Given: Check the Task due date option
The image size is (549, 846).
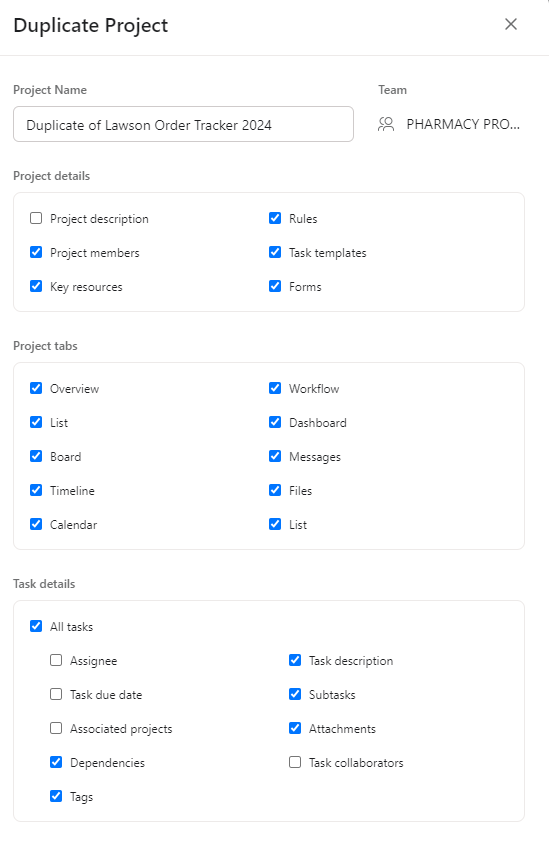Looking at the screenshot, I should (x=56, y=694).
